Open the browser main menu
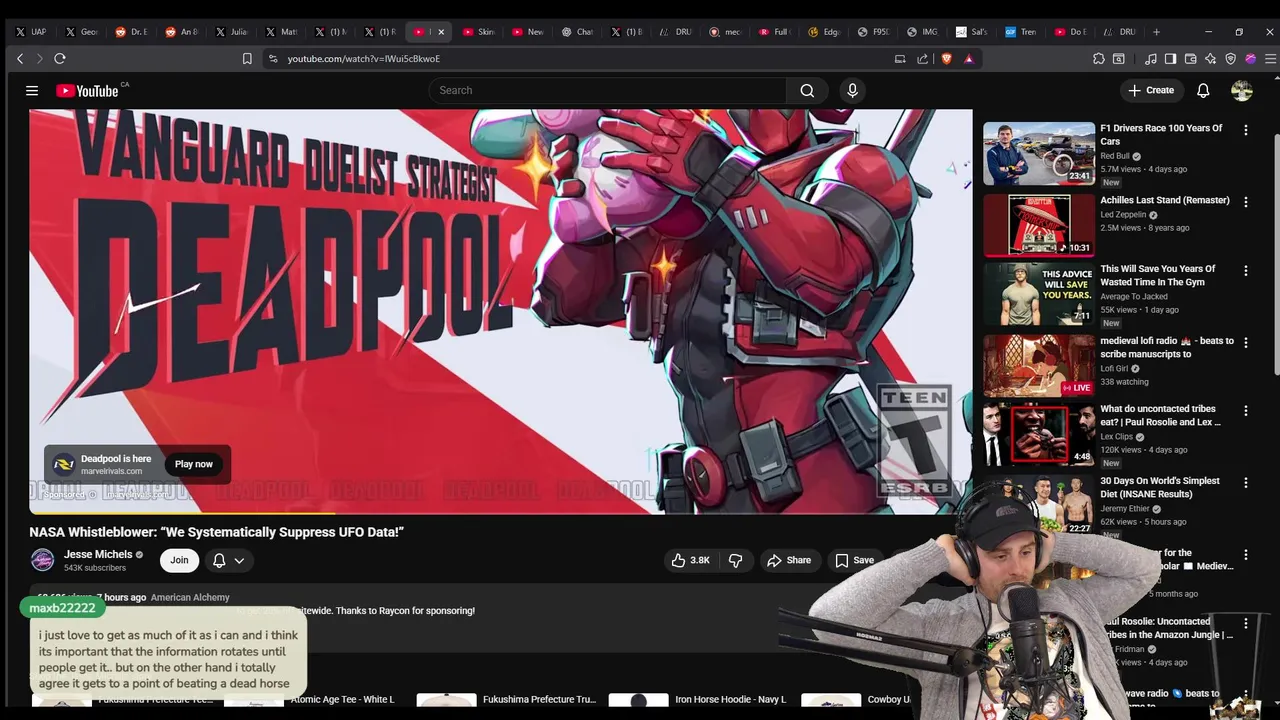 pyautogui.click(x=1270, y=59)
